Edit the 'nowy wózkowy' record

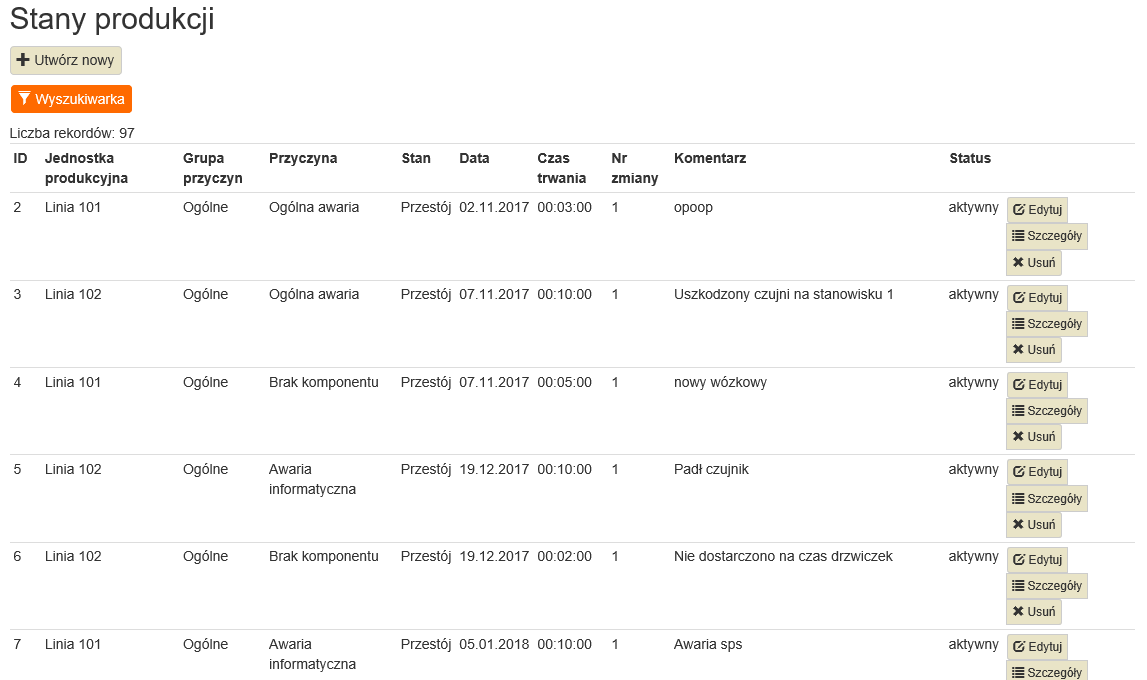1037,385
